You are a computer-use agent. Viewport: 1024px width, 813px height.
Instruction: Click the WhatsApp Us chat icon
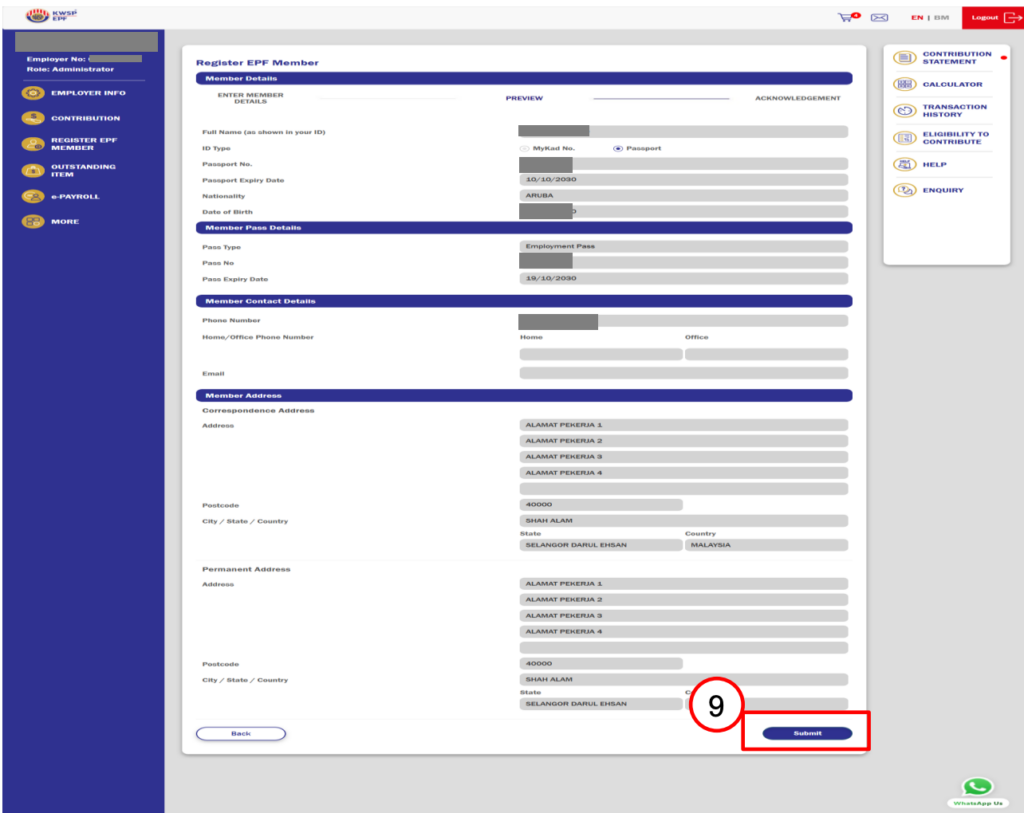pos(977,788)
